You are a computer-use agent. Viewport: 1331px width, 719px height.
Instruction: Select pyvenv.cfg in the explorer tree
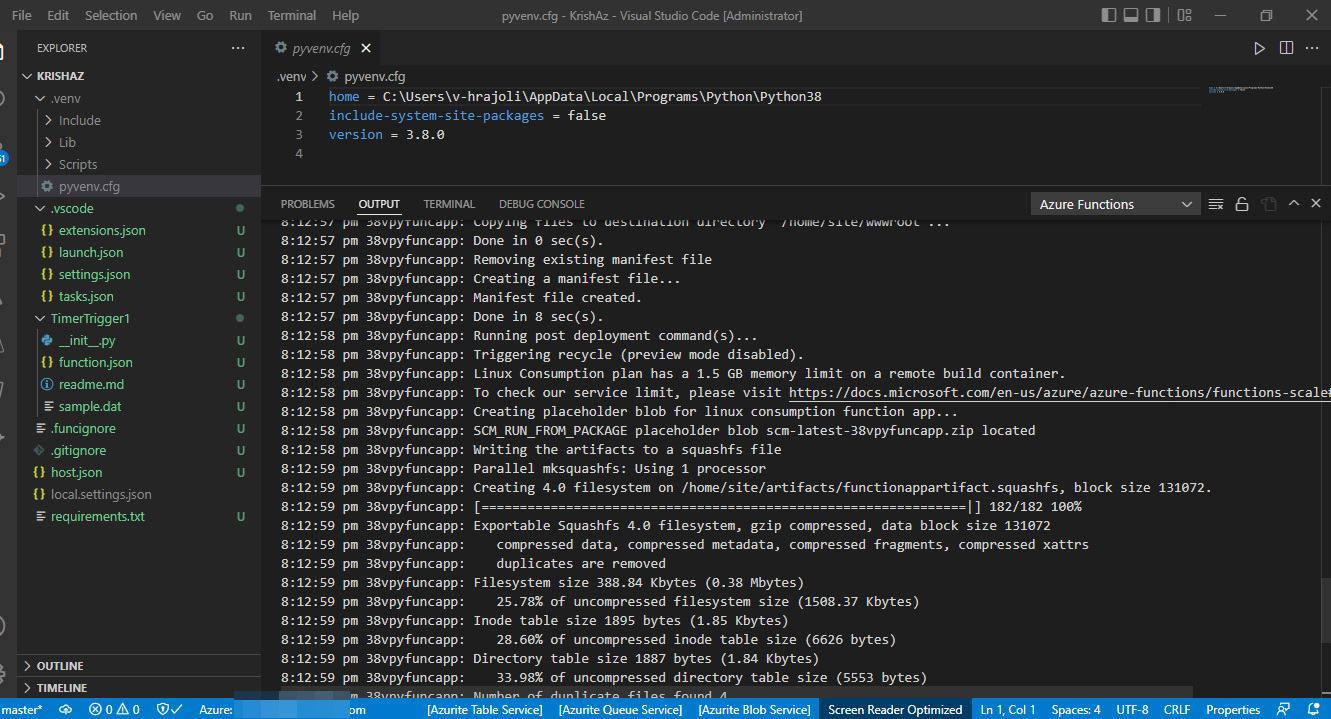[x=140, y=186]
